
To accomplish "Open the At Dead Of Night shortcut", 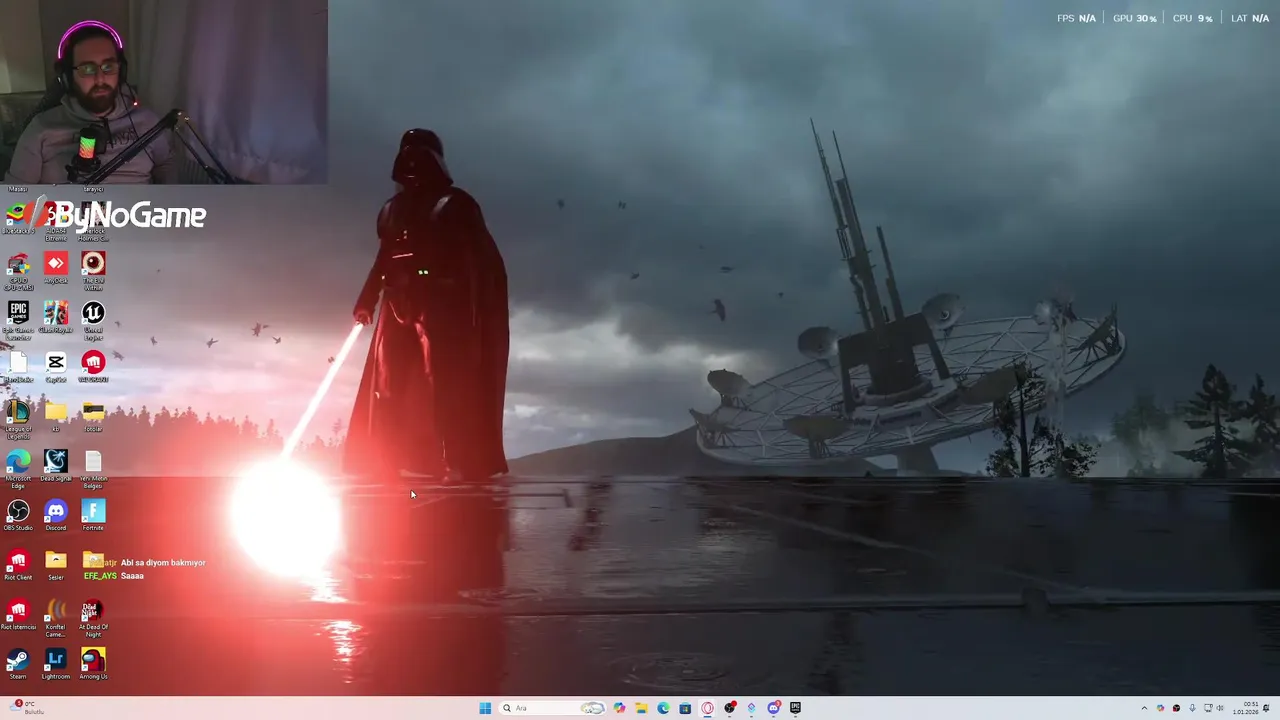I will pyautogui.click(x=93, y=618).
